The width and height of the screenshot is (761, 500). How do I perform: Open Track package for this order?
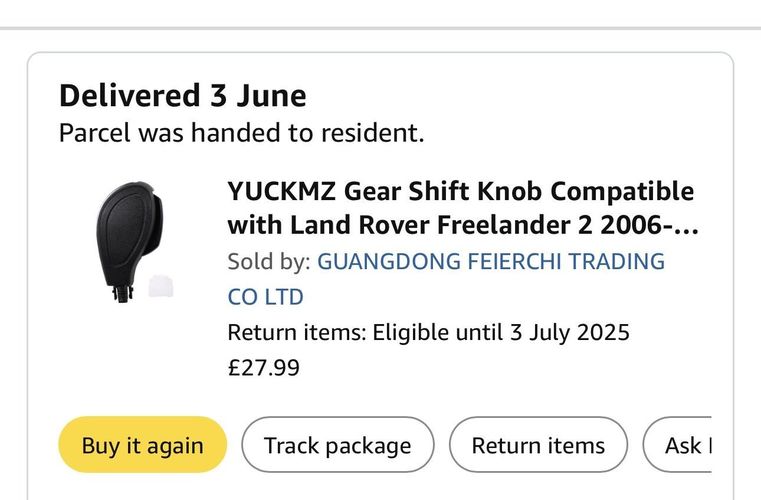[x=338, y=444]
